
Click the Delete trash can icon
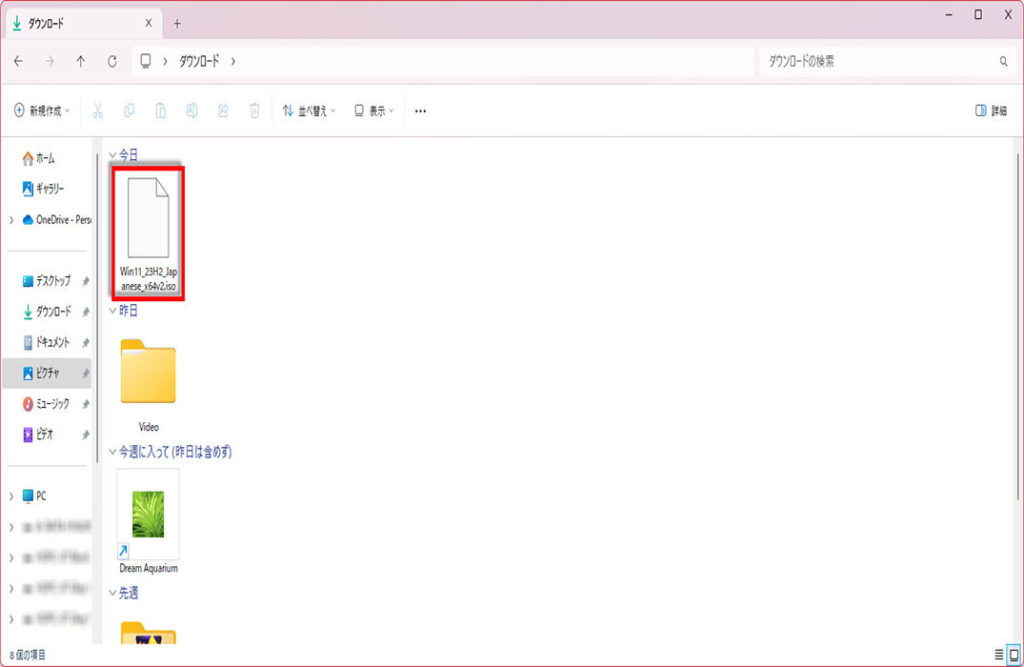coord(254,111)
